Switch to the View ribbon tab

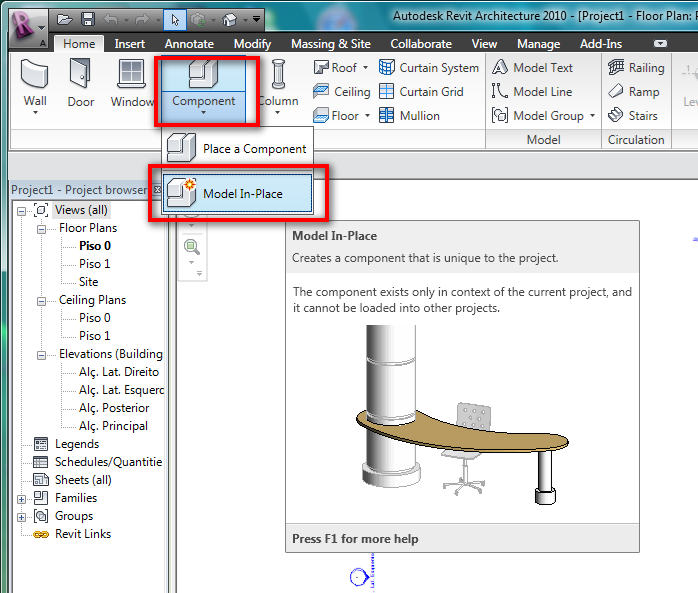tap(484, 44)
